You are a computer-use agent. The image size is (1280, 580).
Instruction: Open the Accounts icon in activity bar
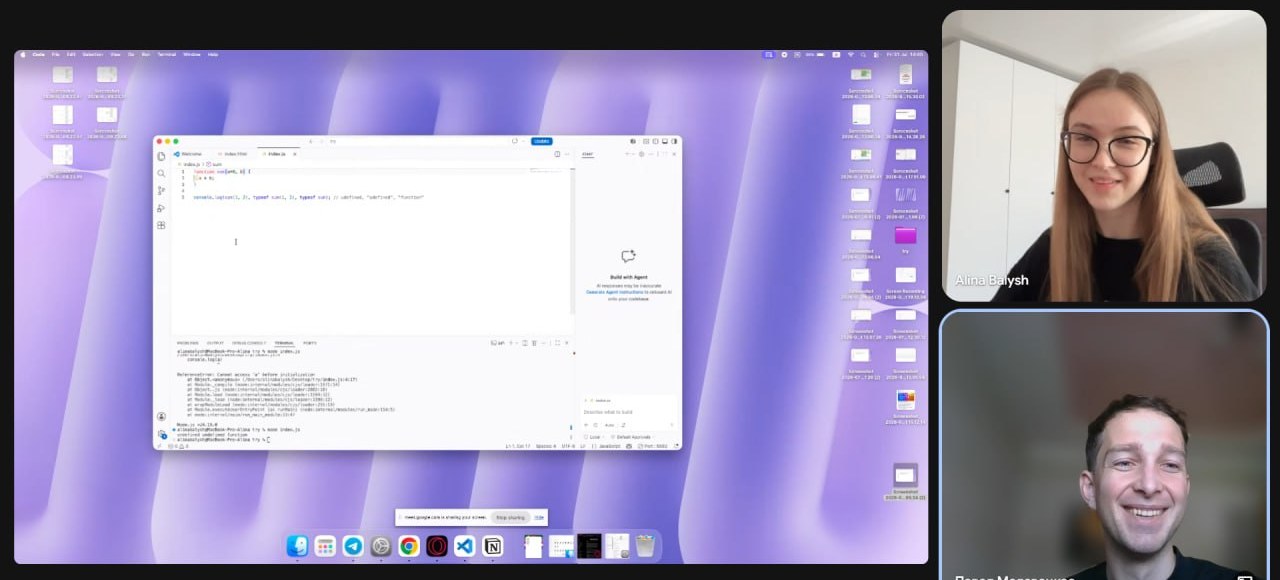161,416
